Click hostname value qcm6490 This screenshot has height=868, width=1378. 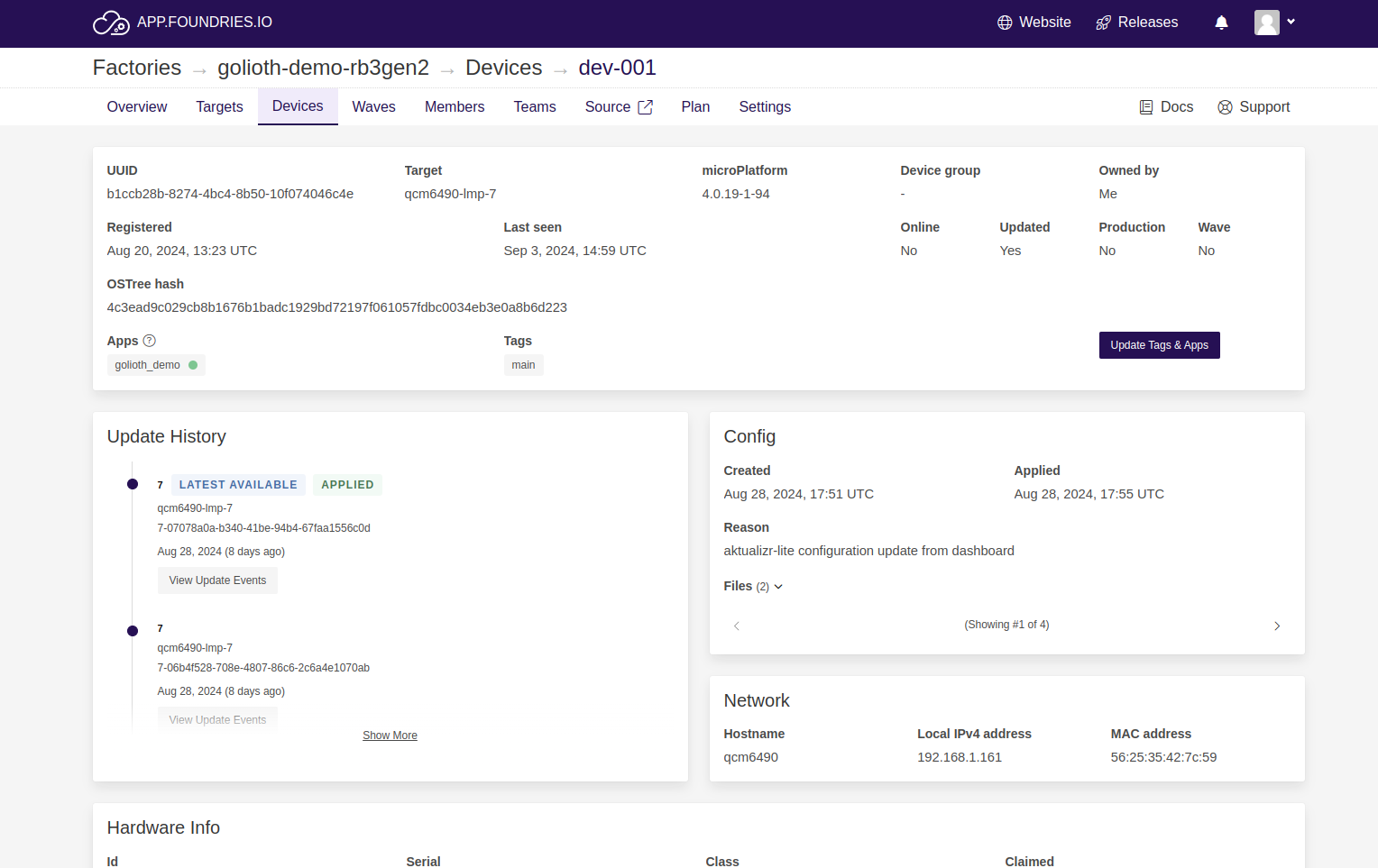[750, 757]
